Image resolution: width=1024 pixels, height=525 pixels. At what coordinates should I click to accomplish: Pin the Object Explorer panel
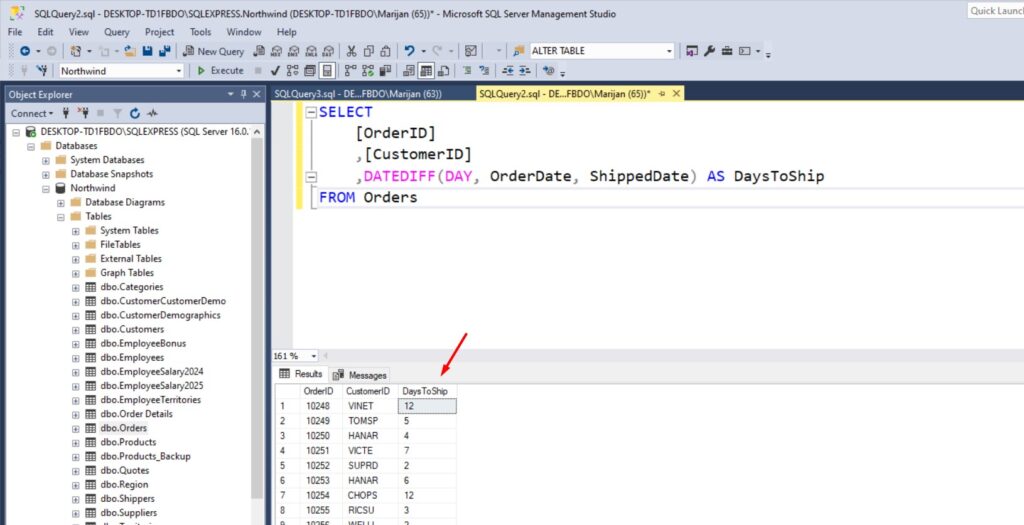(x=244, y=95)
